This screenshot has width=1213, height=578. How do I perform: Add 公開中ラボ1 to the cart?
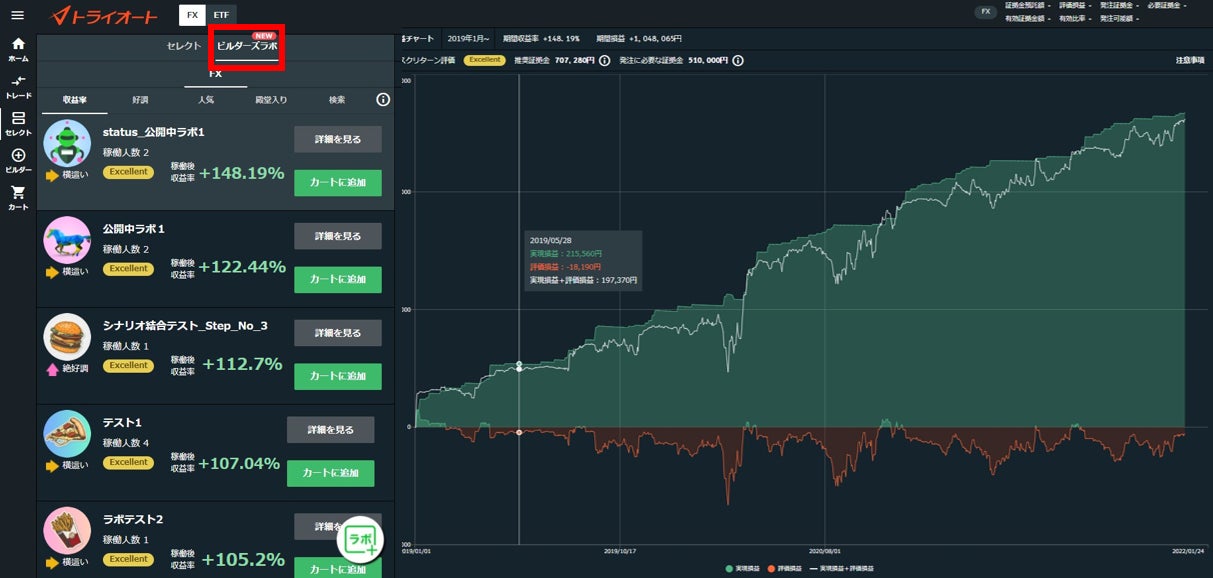337,280
